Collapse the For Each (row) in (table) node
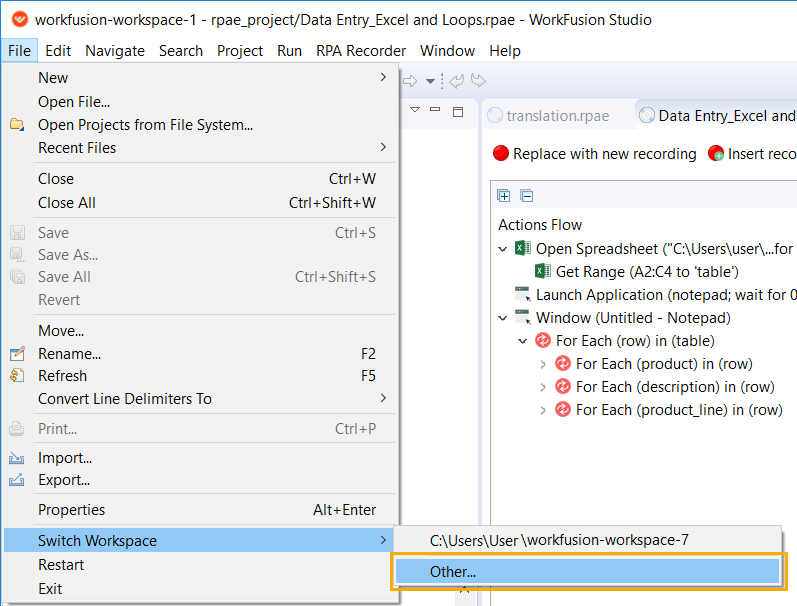797x606 pixels. (523, 341)
